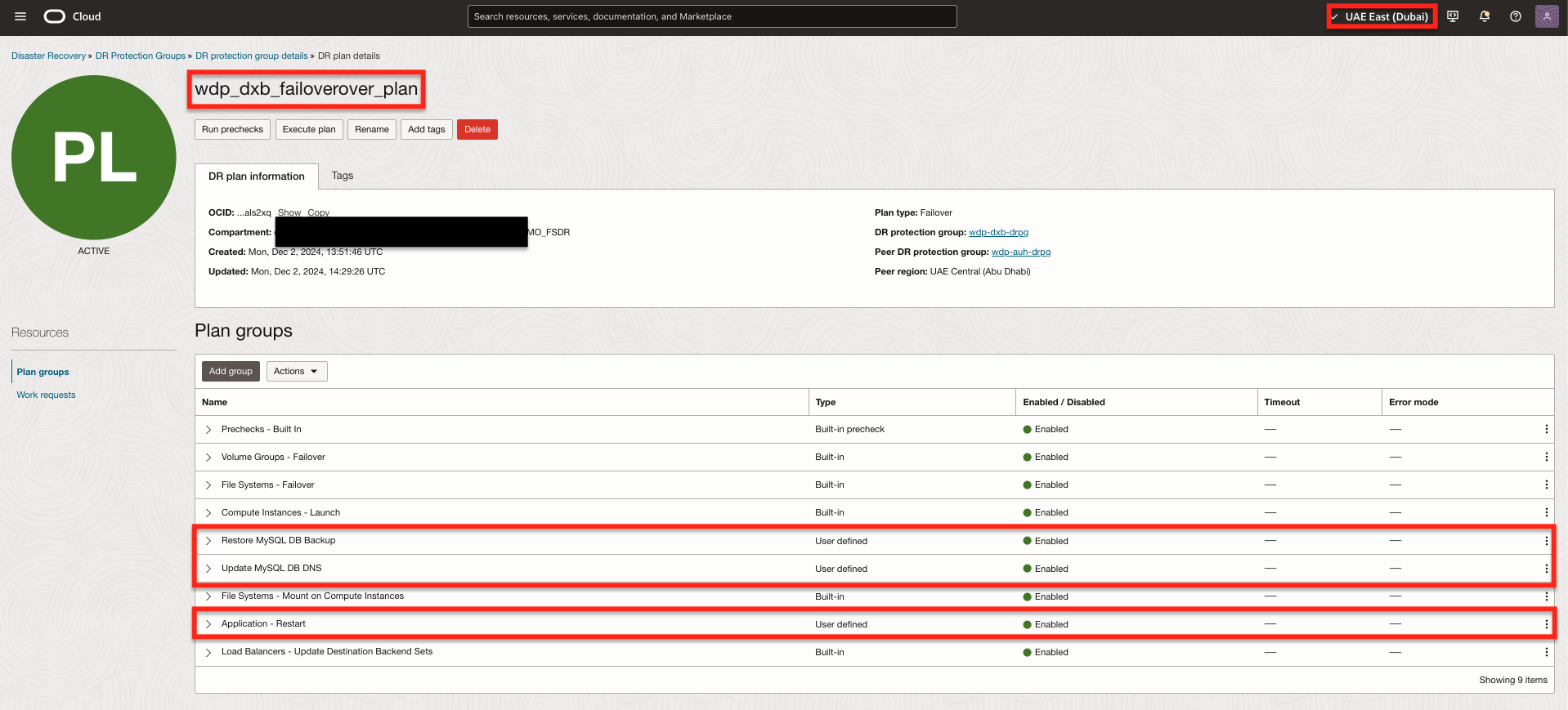Click the Add group button
This screenshot has height=710, width=1568.
pos(231,372)
